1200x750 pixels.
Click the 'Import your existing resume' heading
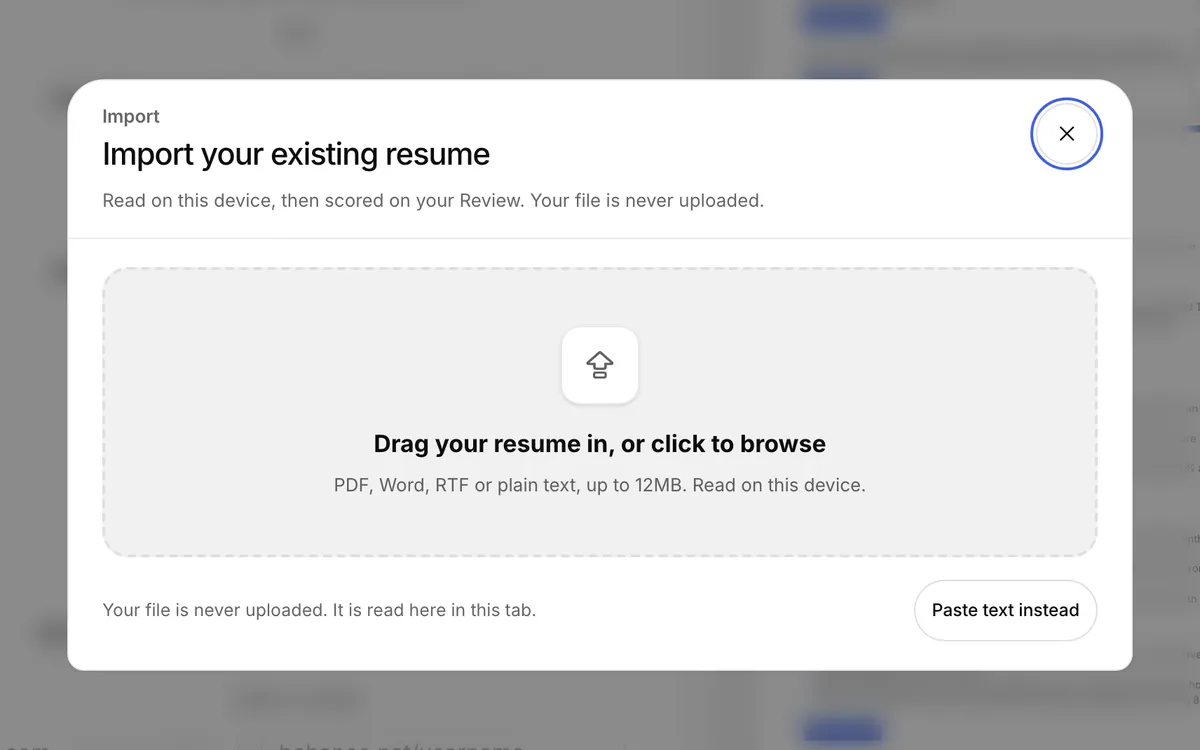pyautogui.click(x=296, y=154)
